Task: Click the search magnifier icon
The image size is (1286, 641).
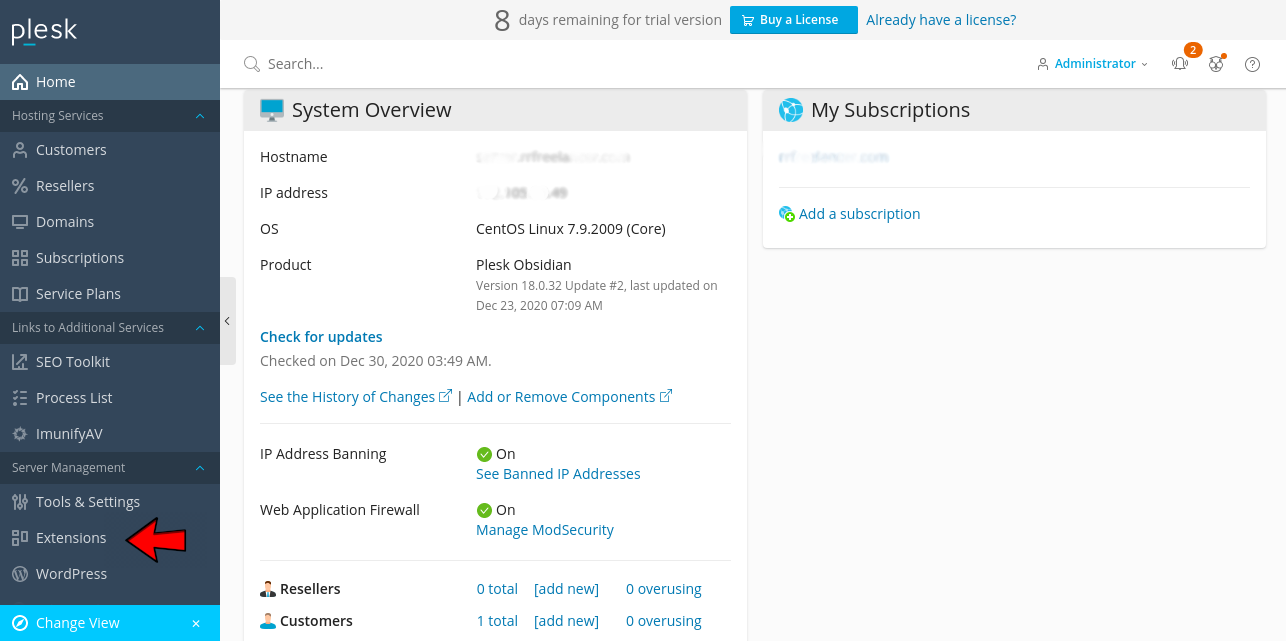Action: click(252, 64)
